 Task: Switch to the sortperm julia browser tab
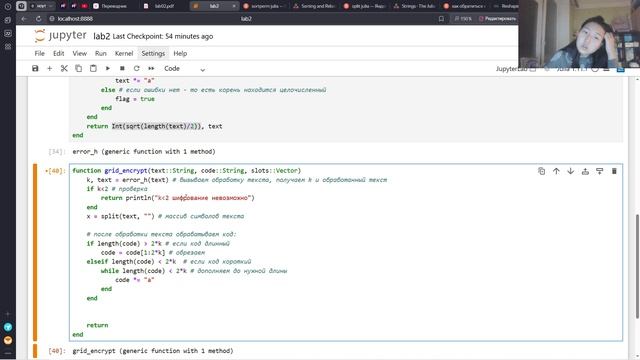(x=263, y=6)
